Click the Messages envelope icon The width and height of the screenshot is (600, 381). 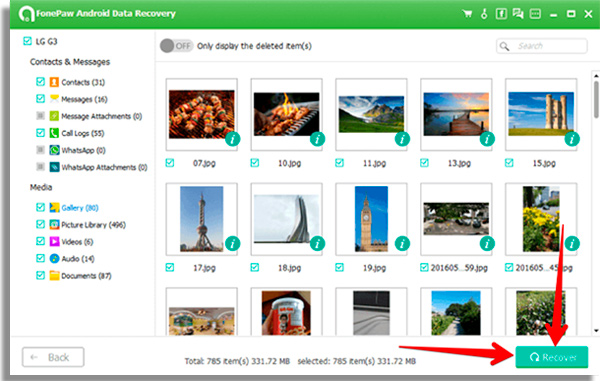[x=54, y=99]
